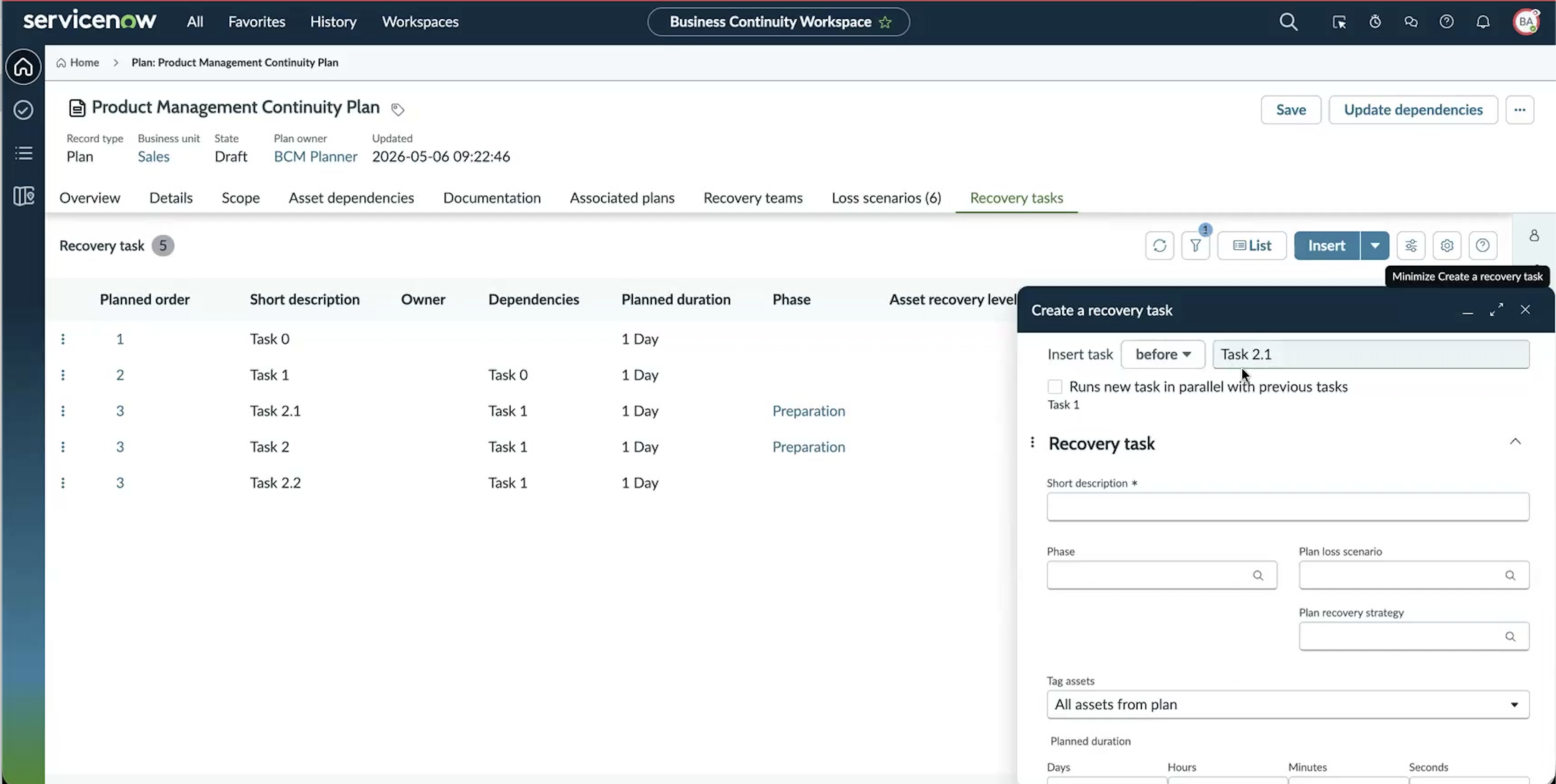The image size is (1556, 784).
Task: Open the All menu
Action: pyautogui.click(x=195, y=22)
